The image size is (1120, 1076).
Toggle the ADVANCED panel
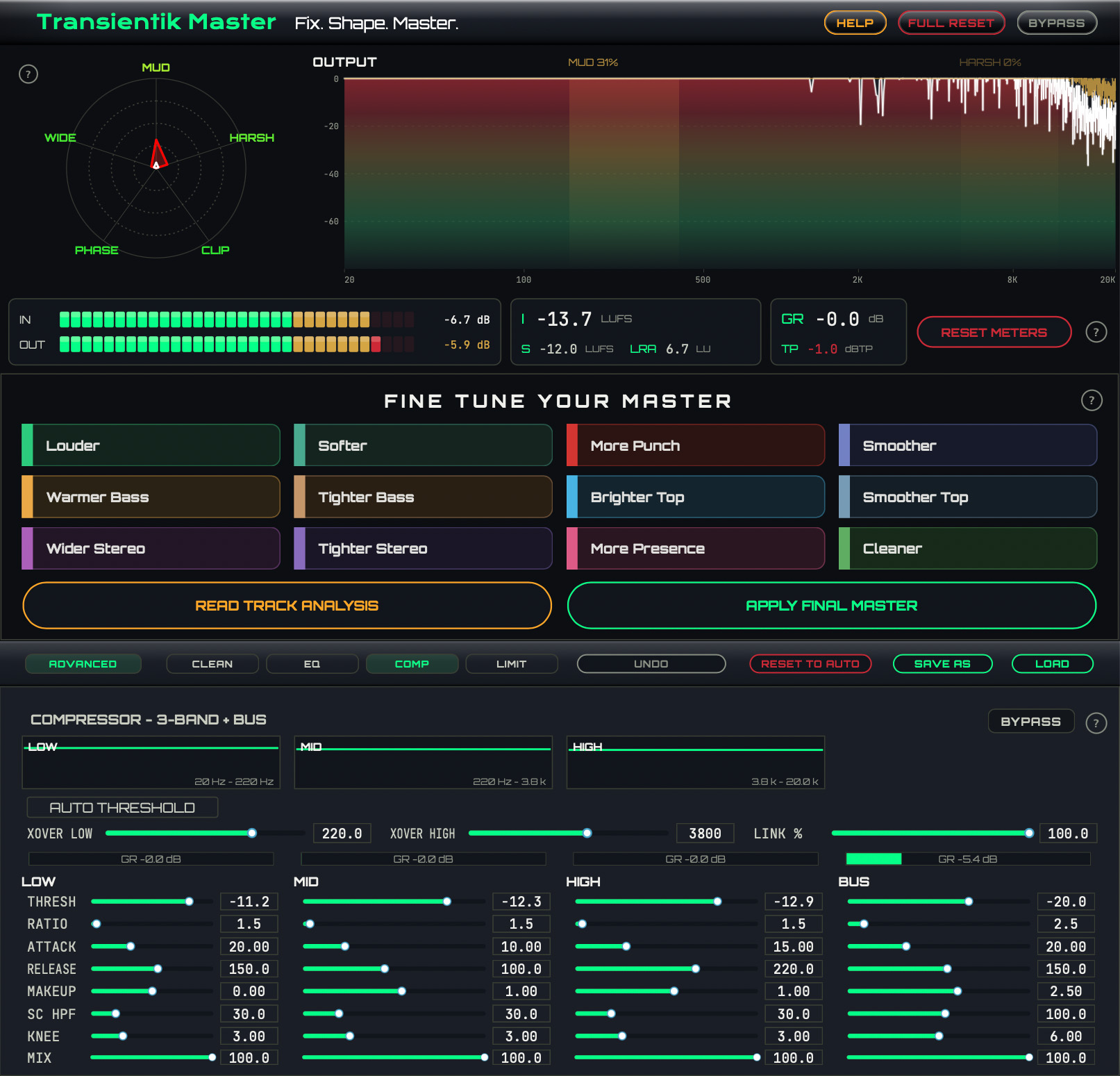[83, 664]
